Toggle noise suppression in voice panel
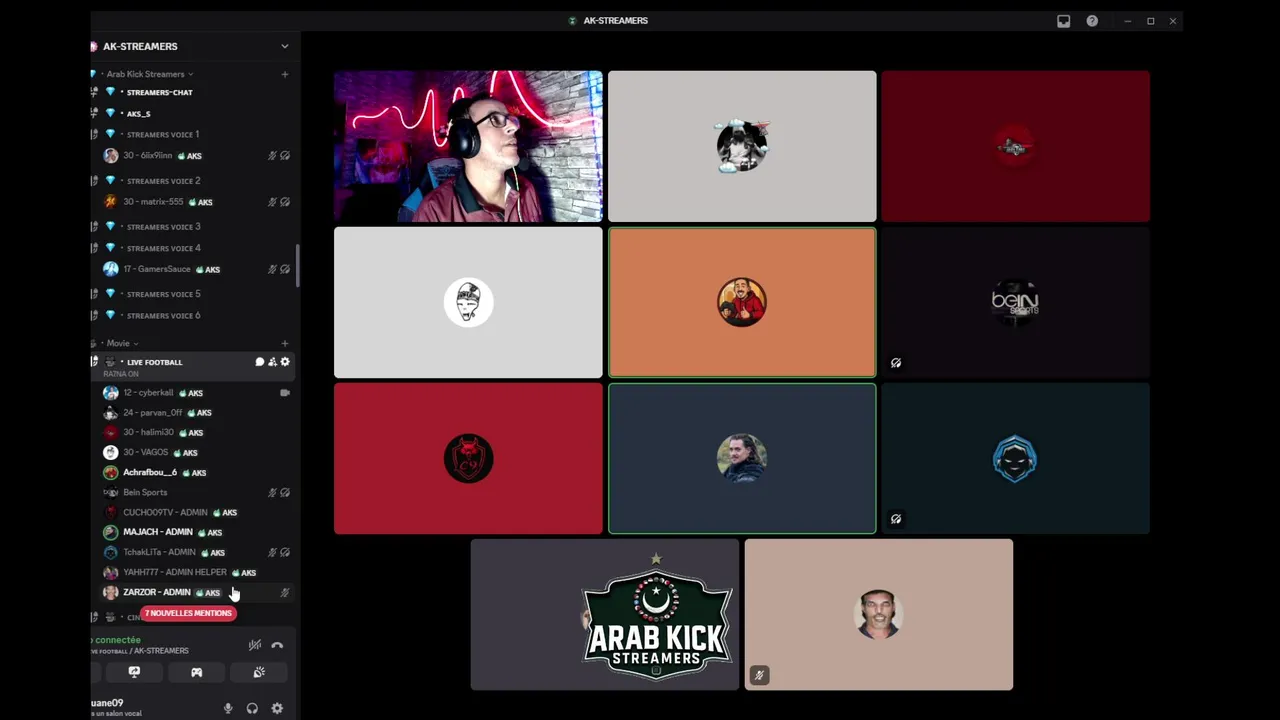Image resolution: width=1280 pixels, height=720 pixels. (x=255, y=645)
